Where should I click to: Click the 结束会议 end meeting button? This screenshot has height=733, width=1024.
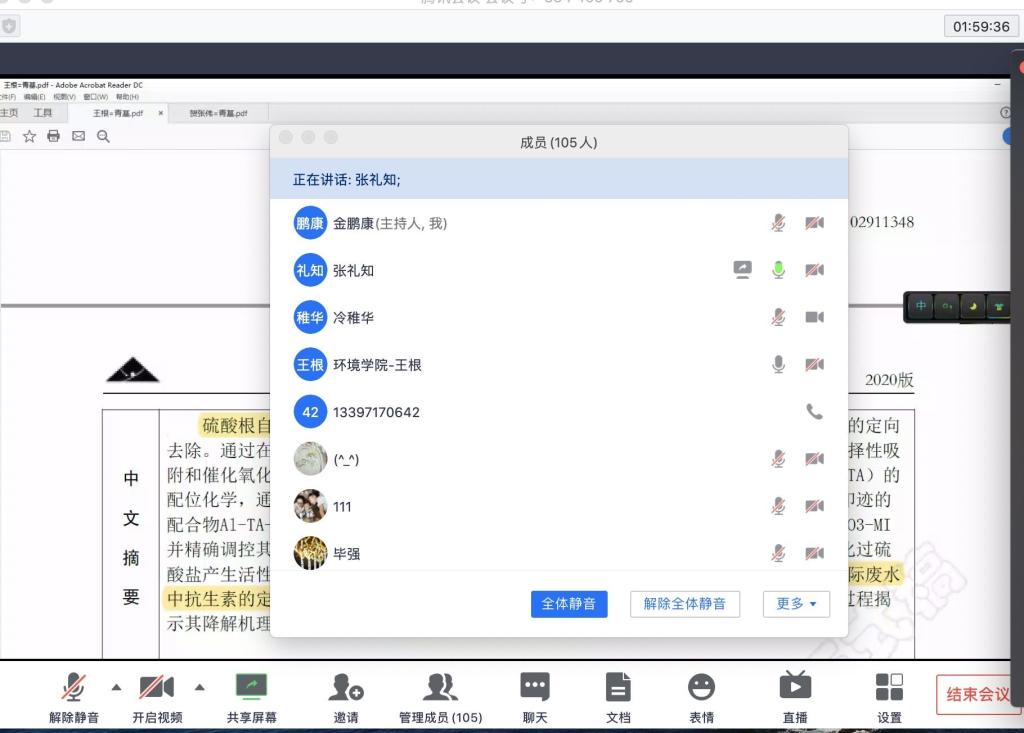point(978,694)
